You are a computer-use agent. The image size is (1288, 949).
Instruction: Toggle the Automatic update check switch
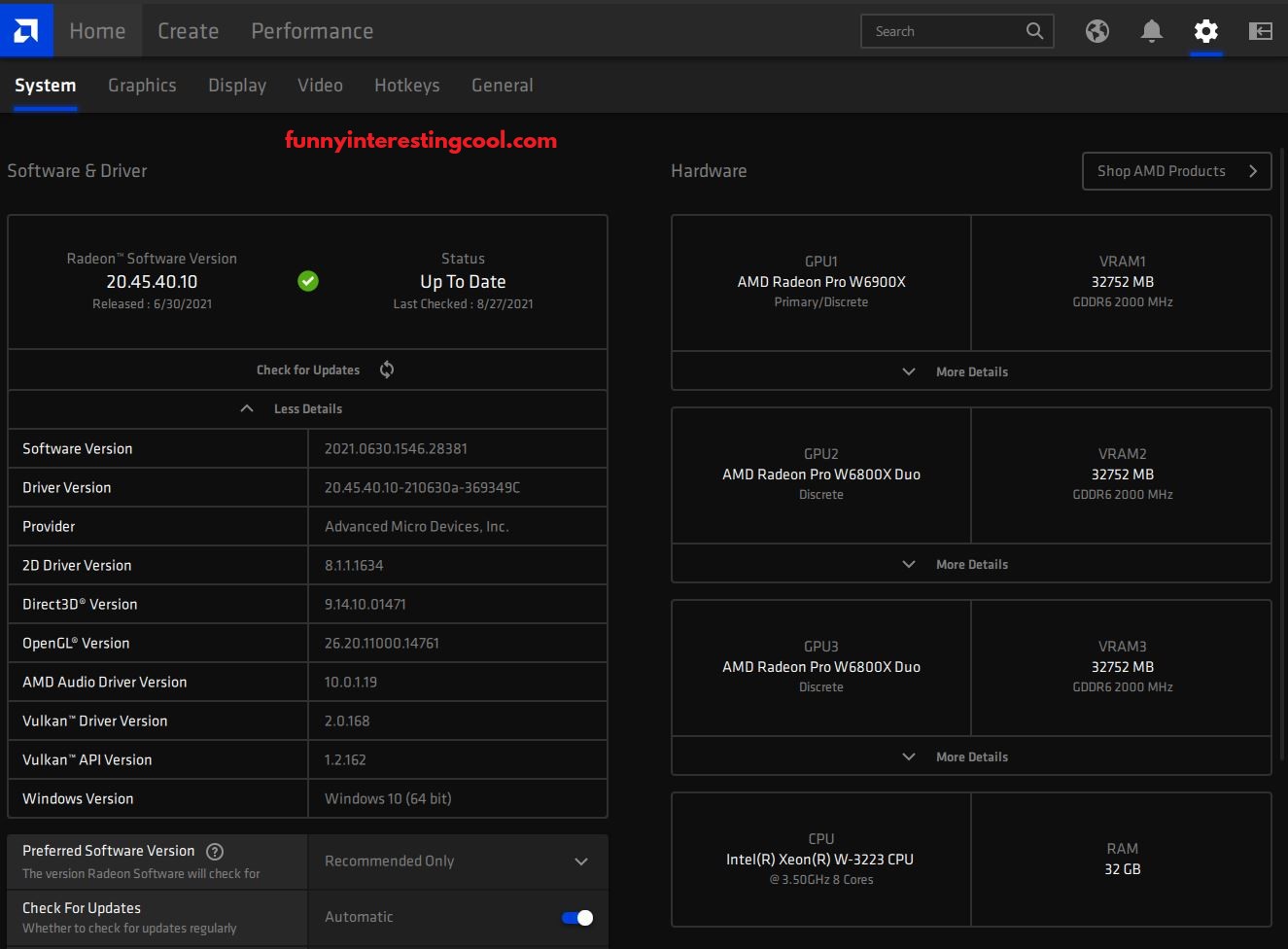(x=577, y=917)
